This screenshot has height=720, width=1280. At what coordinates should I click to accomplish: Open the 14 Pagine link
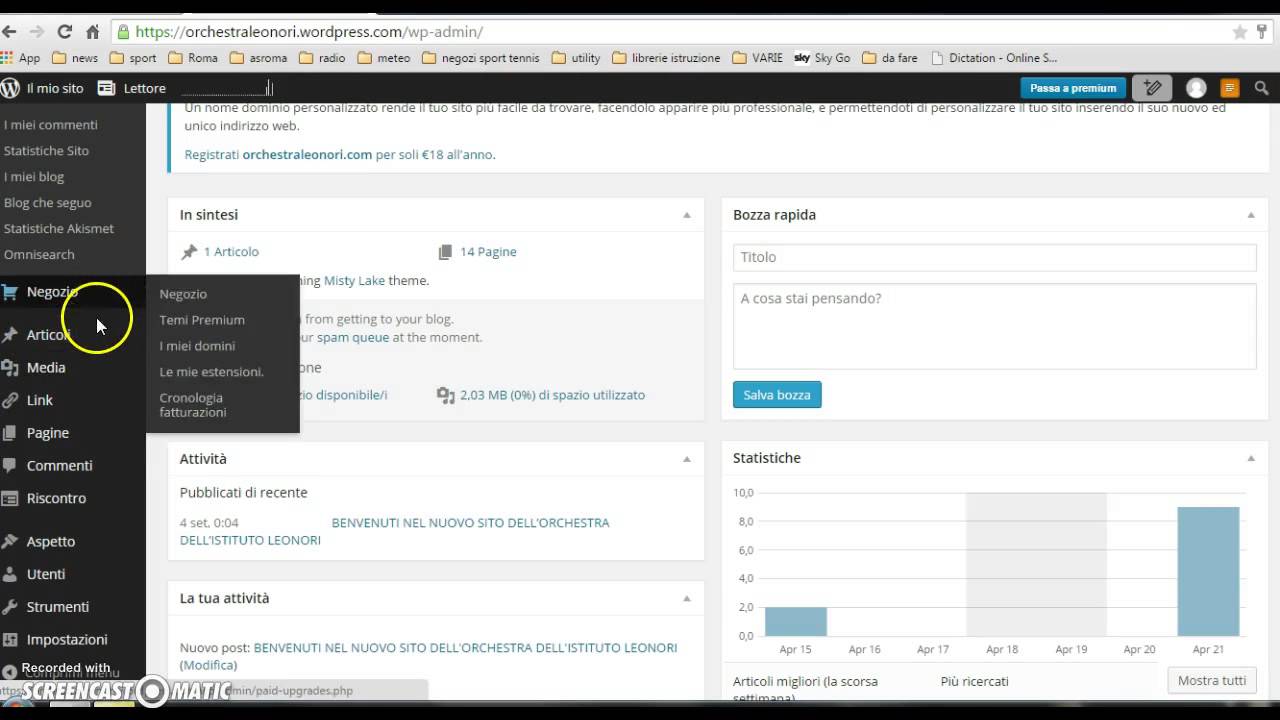pyautogui.click(x=488, y=252)
